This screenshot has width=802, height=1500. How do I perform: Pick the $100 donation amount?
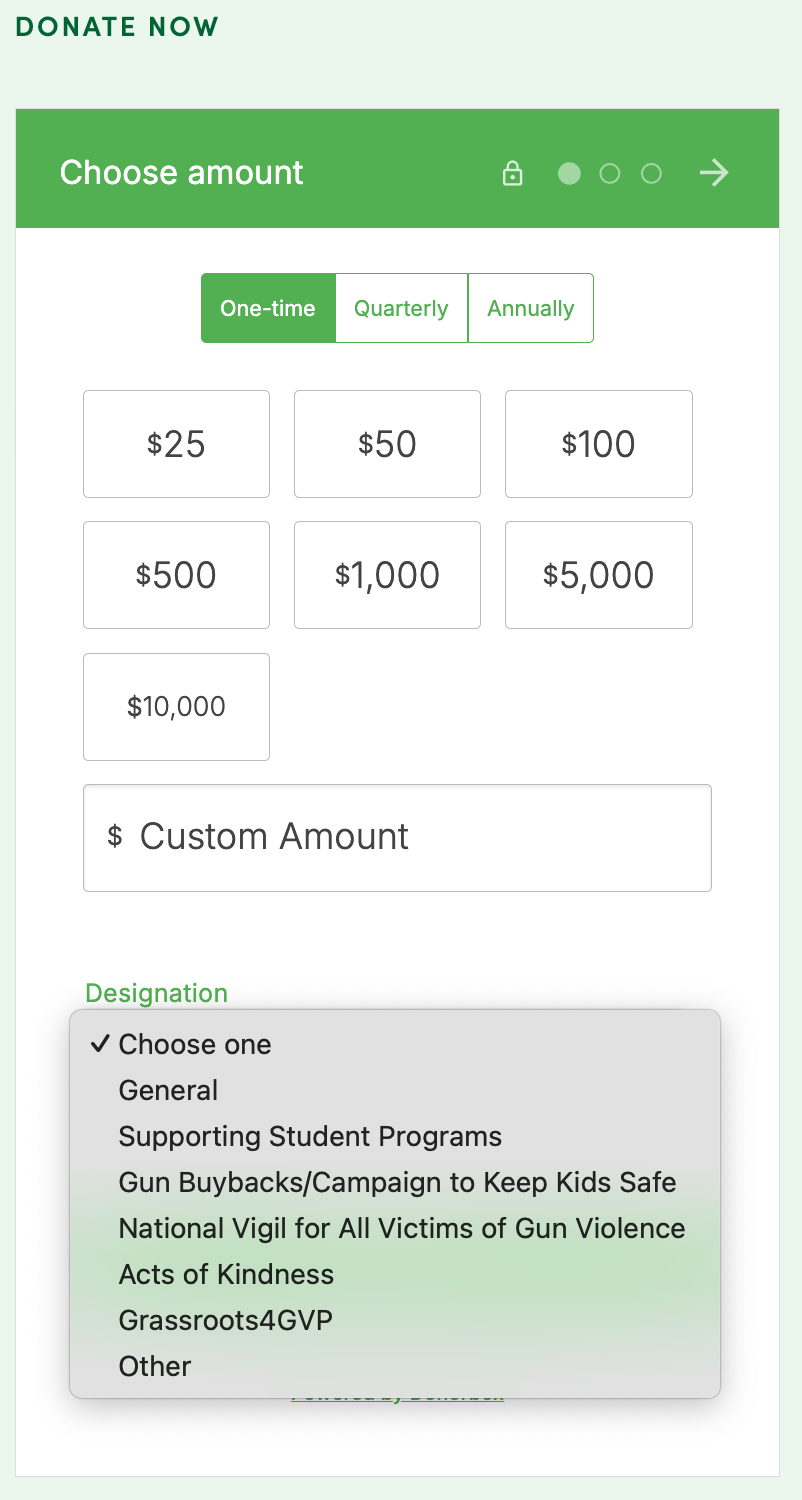(598, 444)
